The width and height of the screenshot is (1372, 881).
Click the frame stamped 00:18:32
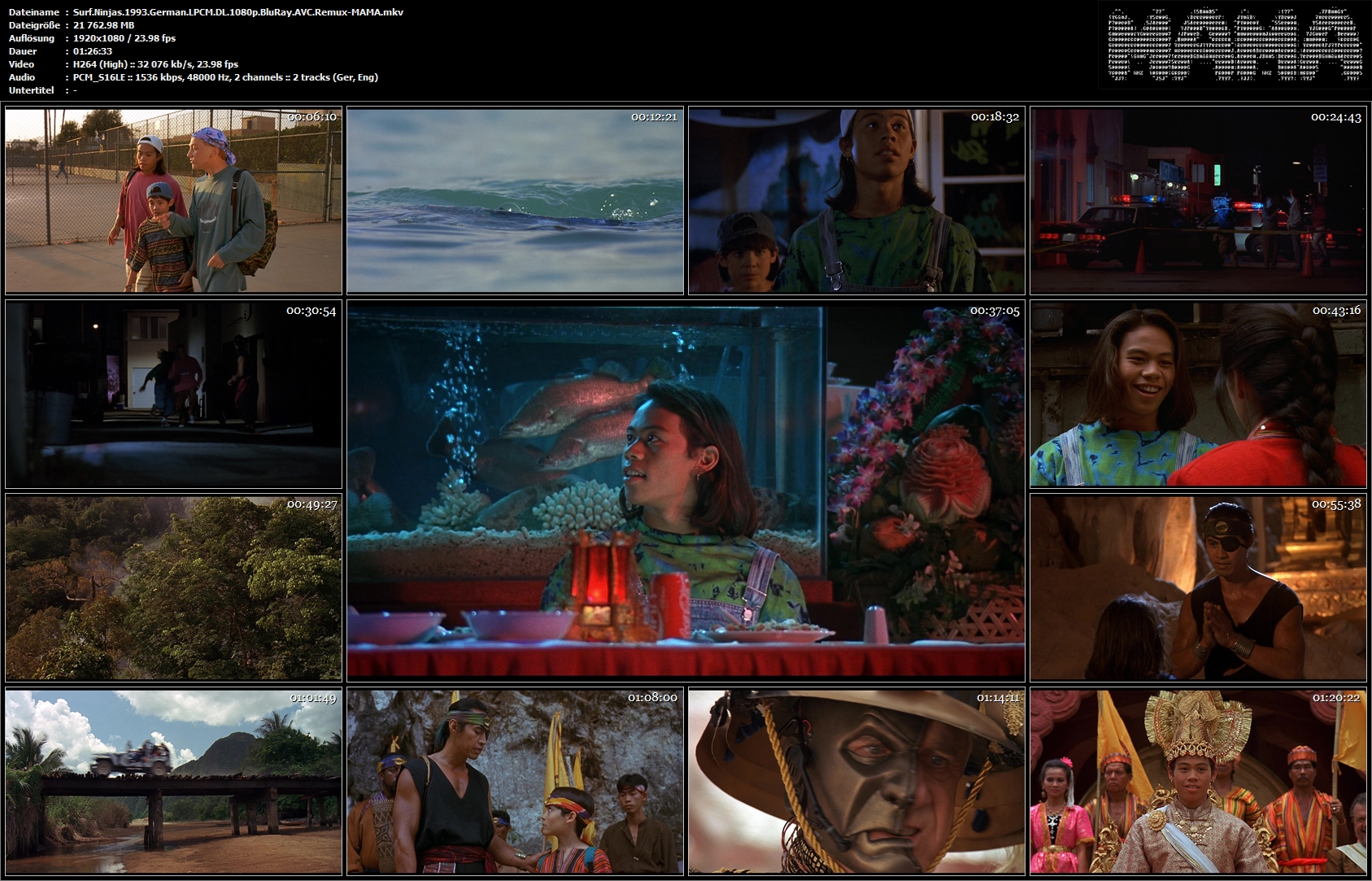(x=856, y=200)
